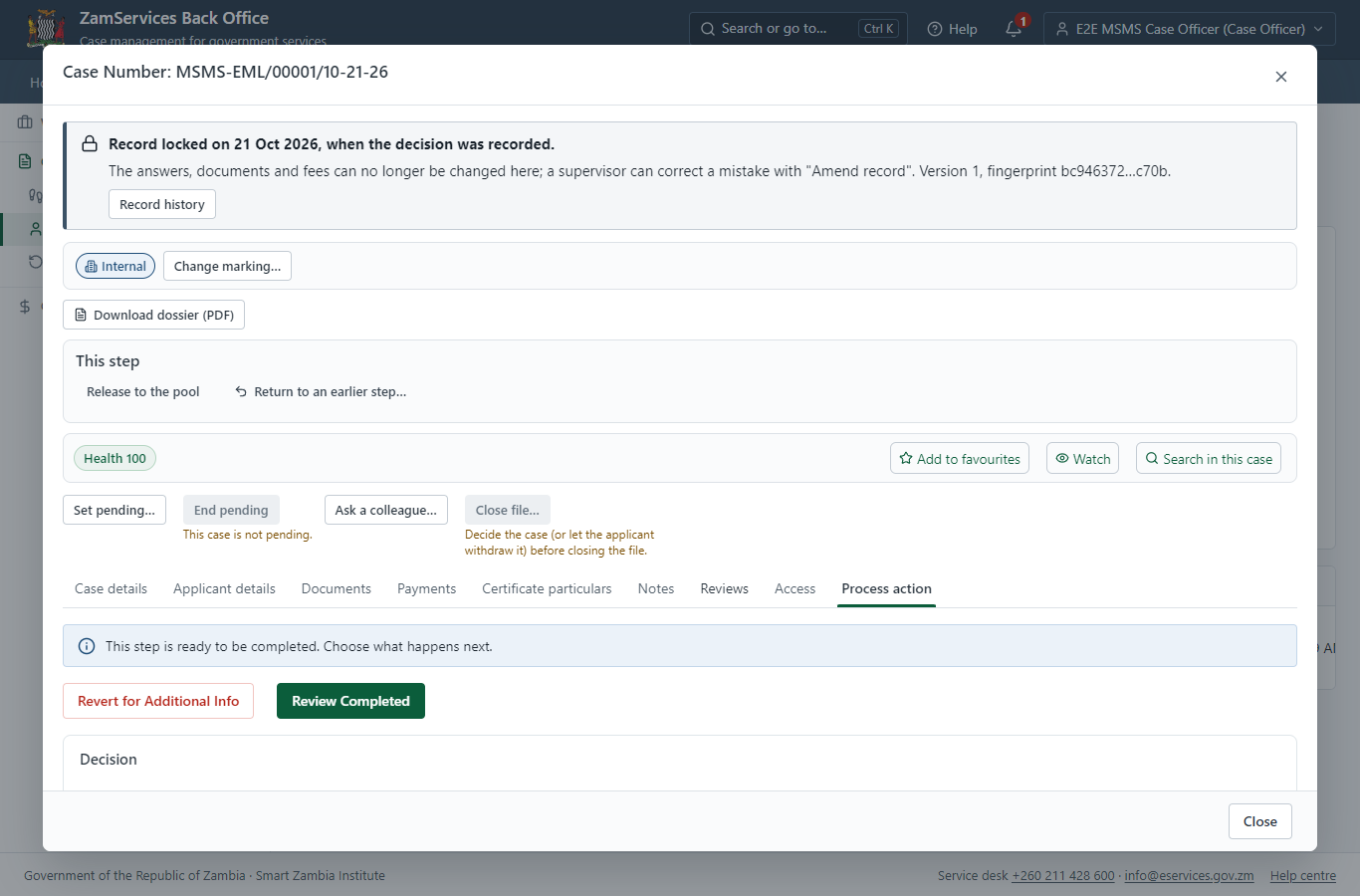Image resolution: width=1360 pixels, height=896 pixels.
Task: Open the Documents tab
Action: pyautogui.click(x=337, y=588)
